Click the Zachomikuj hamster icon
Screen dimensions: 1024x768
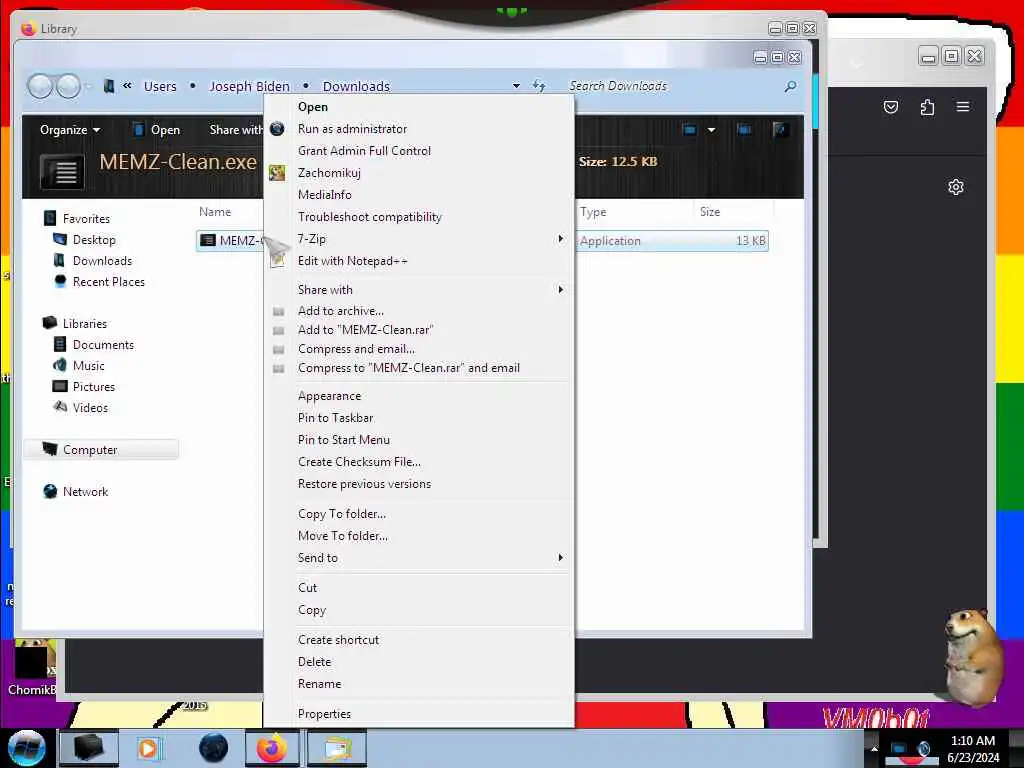(x=277, y=173)
